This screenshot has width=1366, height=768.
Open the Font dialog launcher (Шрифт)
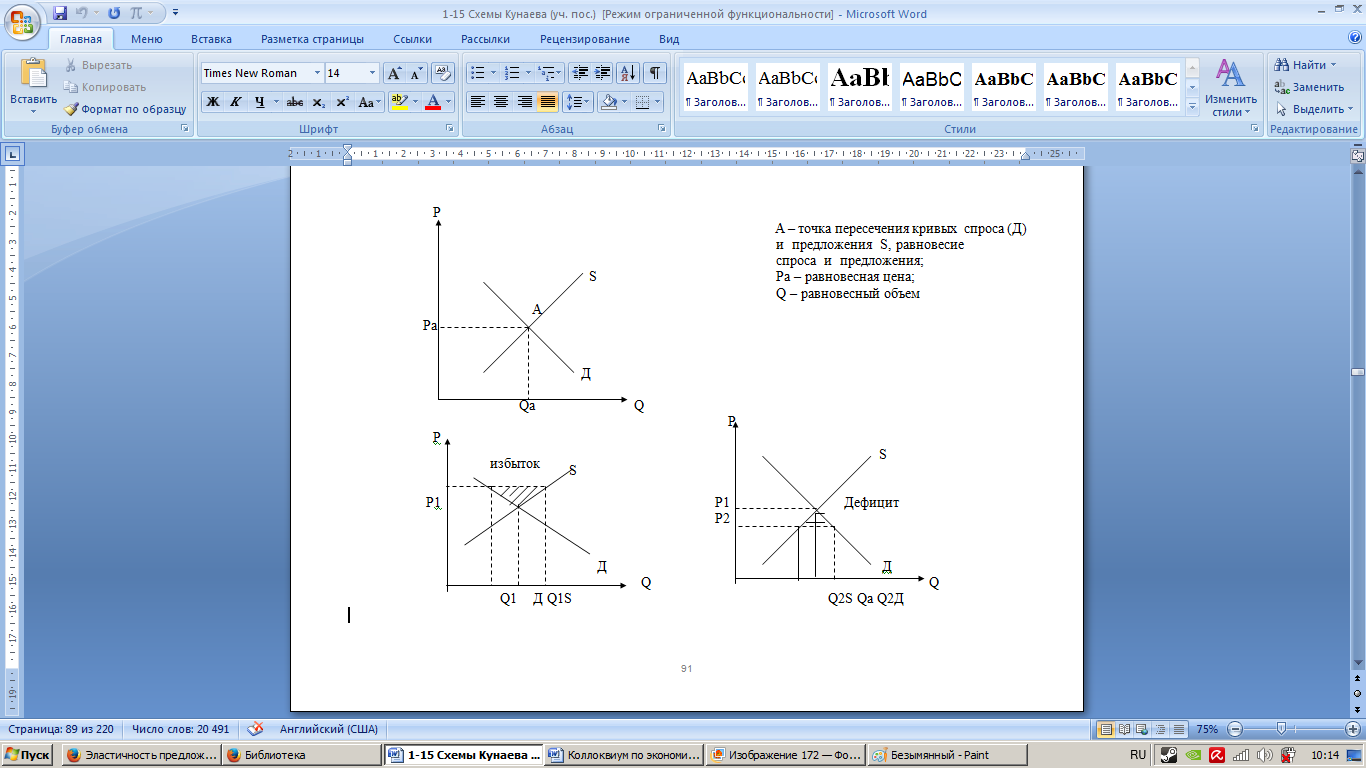(448, 129)
